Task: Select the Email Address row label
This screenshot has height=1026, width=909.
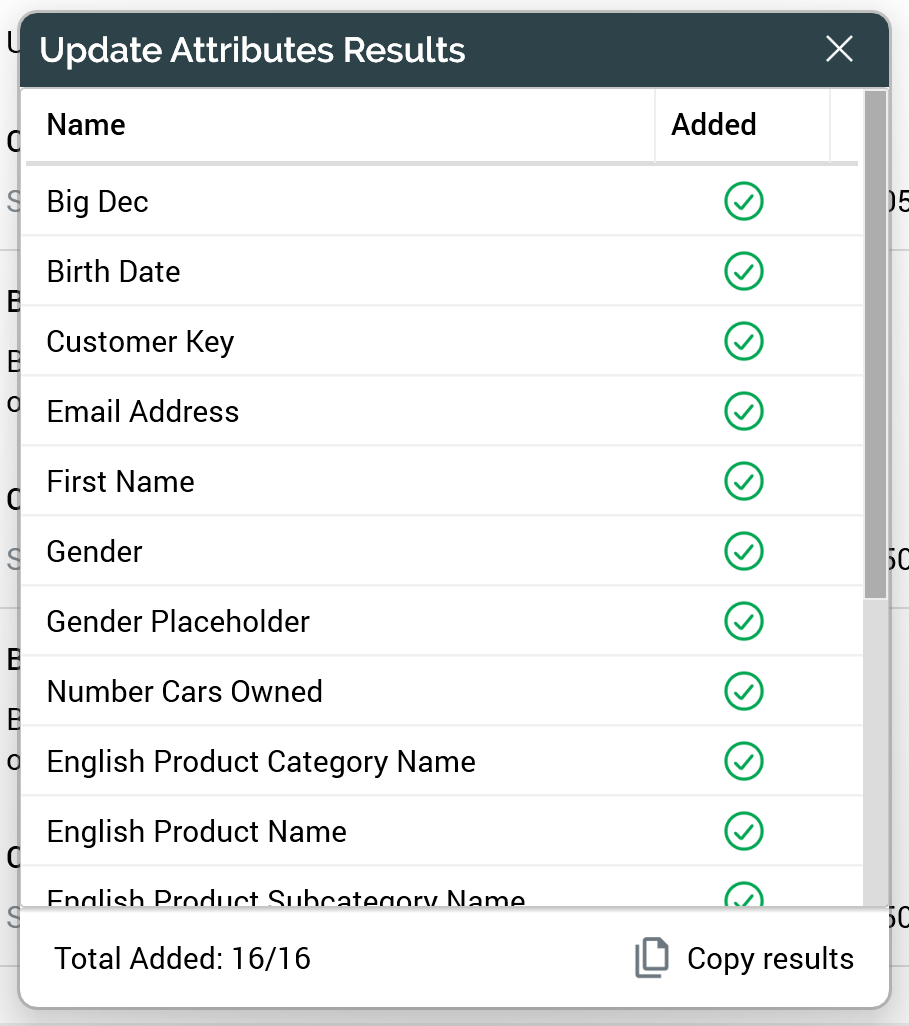Action: tap(143, 412)
